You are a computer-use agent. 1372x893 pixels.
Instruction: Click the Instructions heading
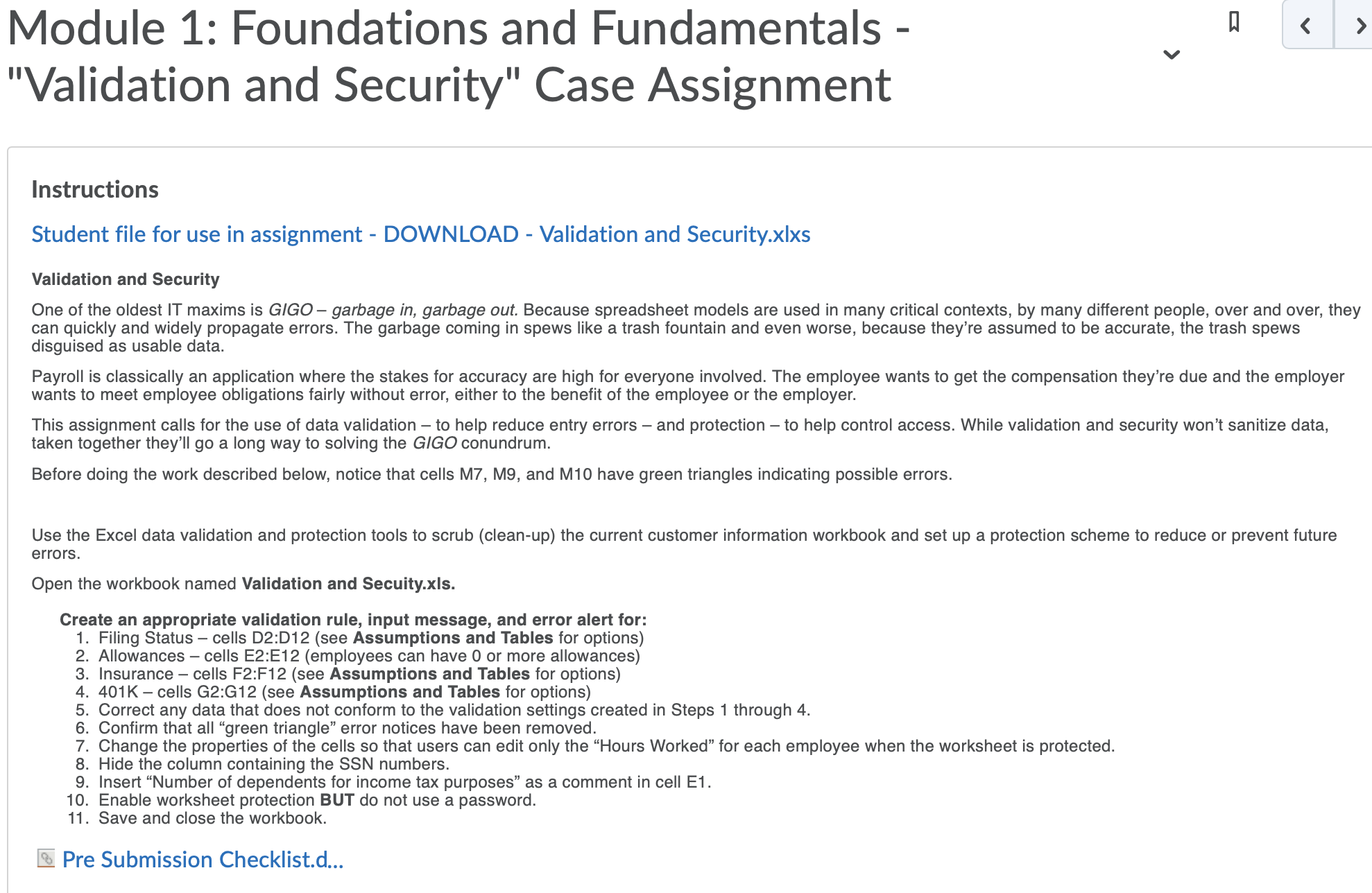point(95,189)
